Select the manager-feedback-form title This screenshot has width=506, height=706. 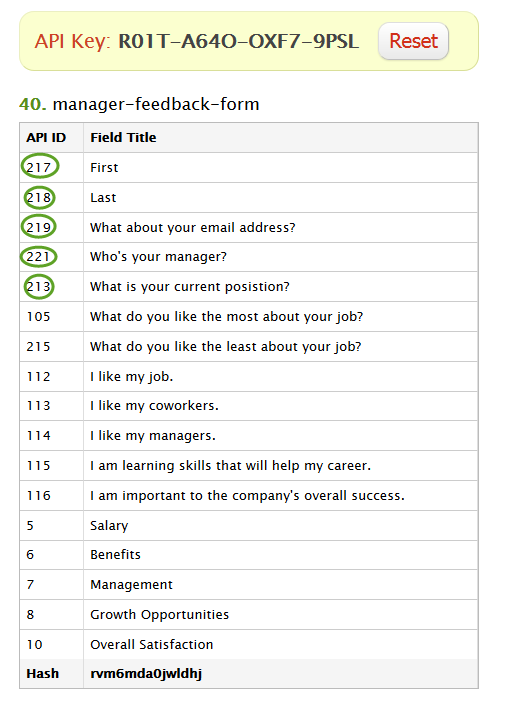tap(156, 104)
